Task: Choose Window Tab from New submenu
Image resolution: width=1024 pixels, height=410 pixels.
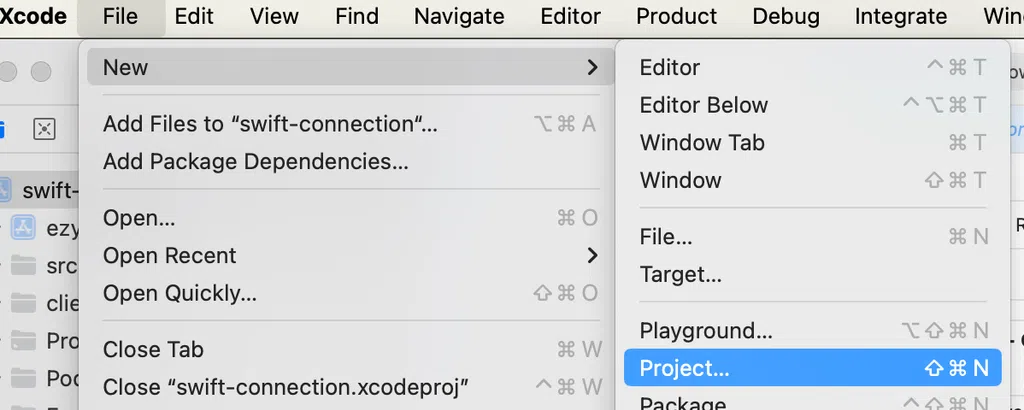Action: 812,142
